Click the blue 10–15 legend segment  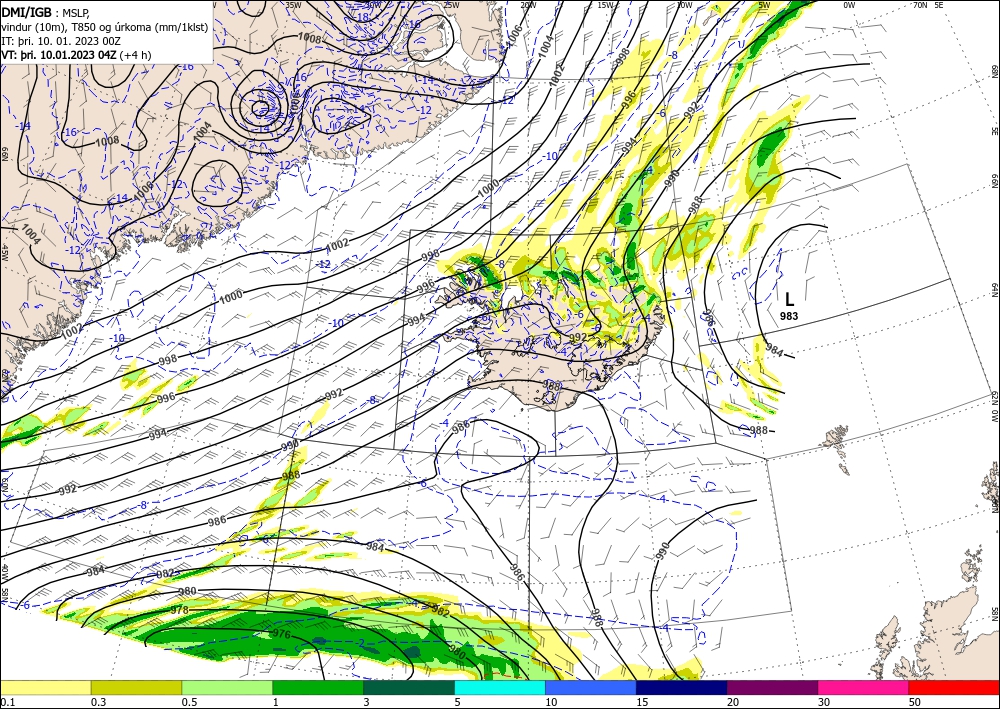pos(591,687)
